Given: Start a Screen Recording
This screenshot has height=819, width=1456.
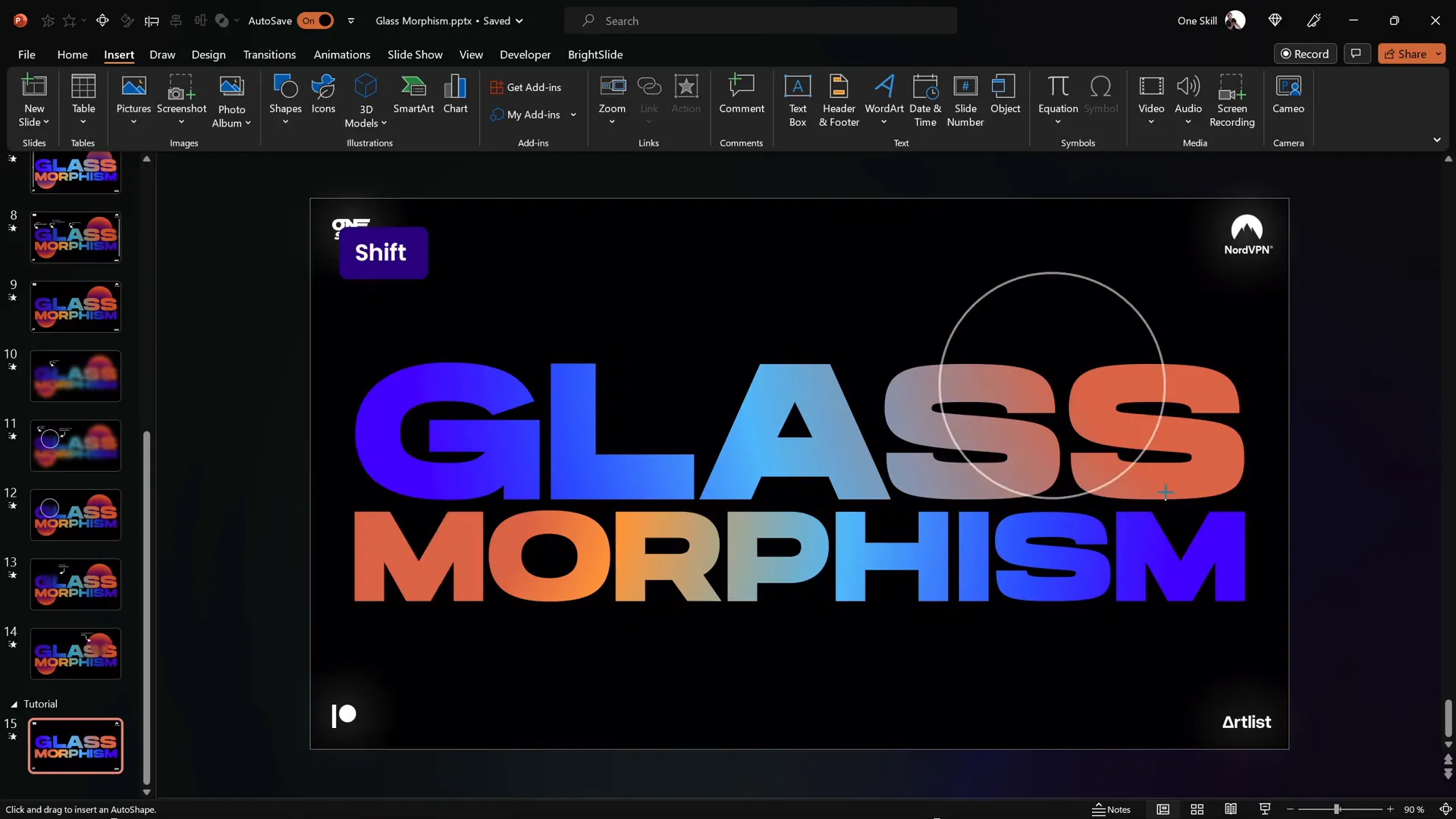Looking at the screenshot, I should pyautogui.click(x=1232, y=100).
